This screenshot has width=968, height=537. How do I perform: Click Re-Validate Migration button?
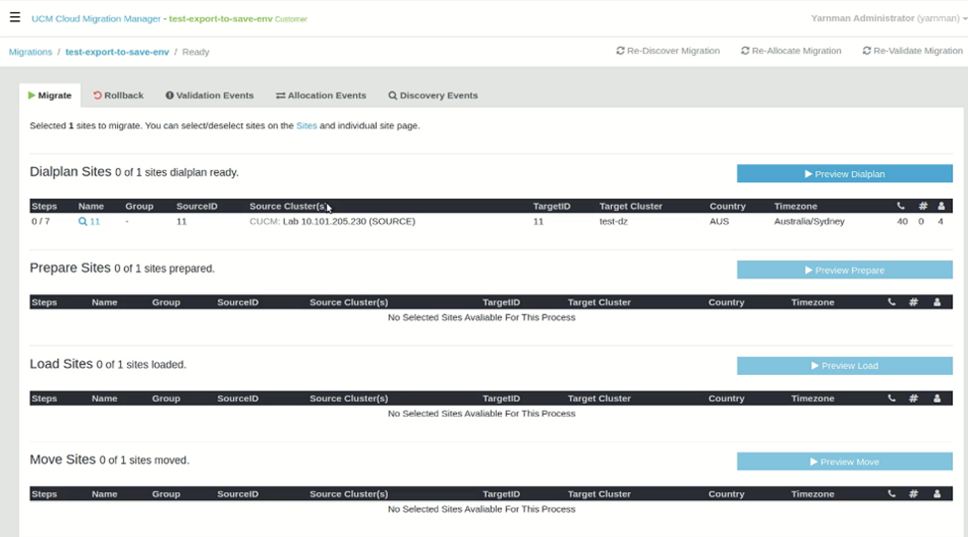pyautogui.click(x=912, y=51)
